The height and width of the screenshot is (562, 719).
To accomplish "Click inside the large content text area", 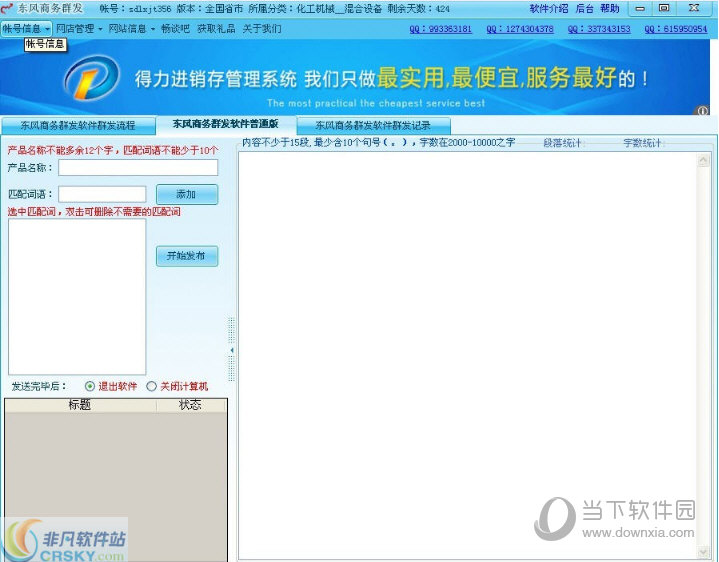I will pyautogui.click(x=467, y=355).
